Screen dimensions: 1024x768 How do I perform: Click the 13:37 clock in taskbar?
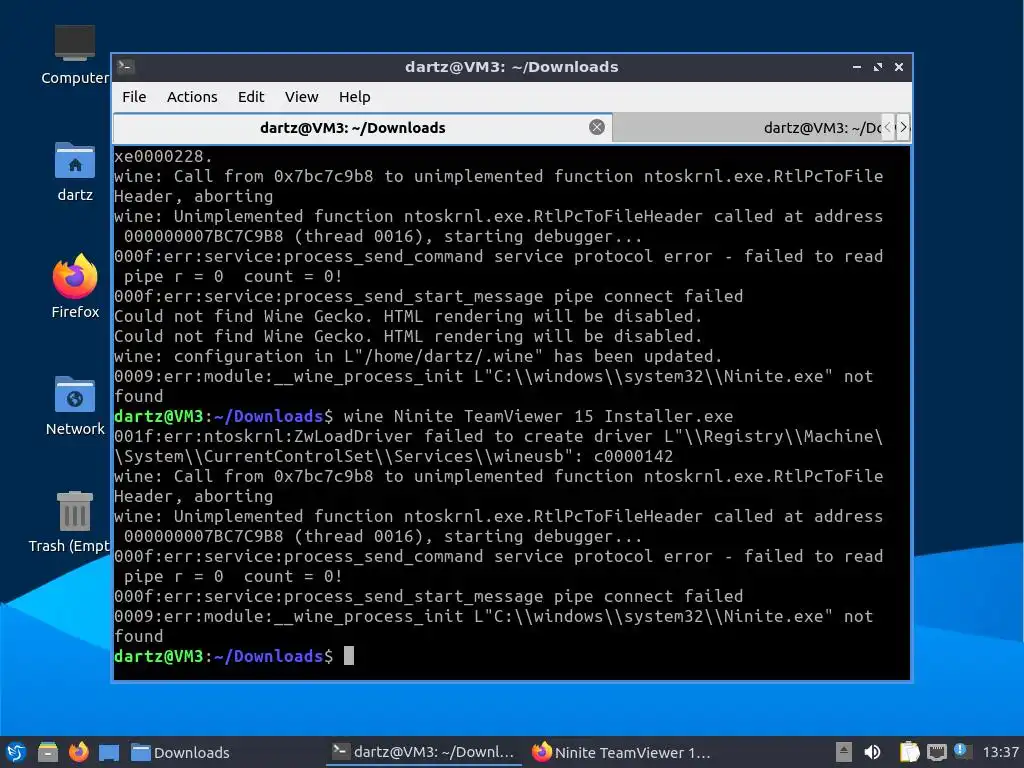(x=1000, y=752)
